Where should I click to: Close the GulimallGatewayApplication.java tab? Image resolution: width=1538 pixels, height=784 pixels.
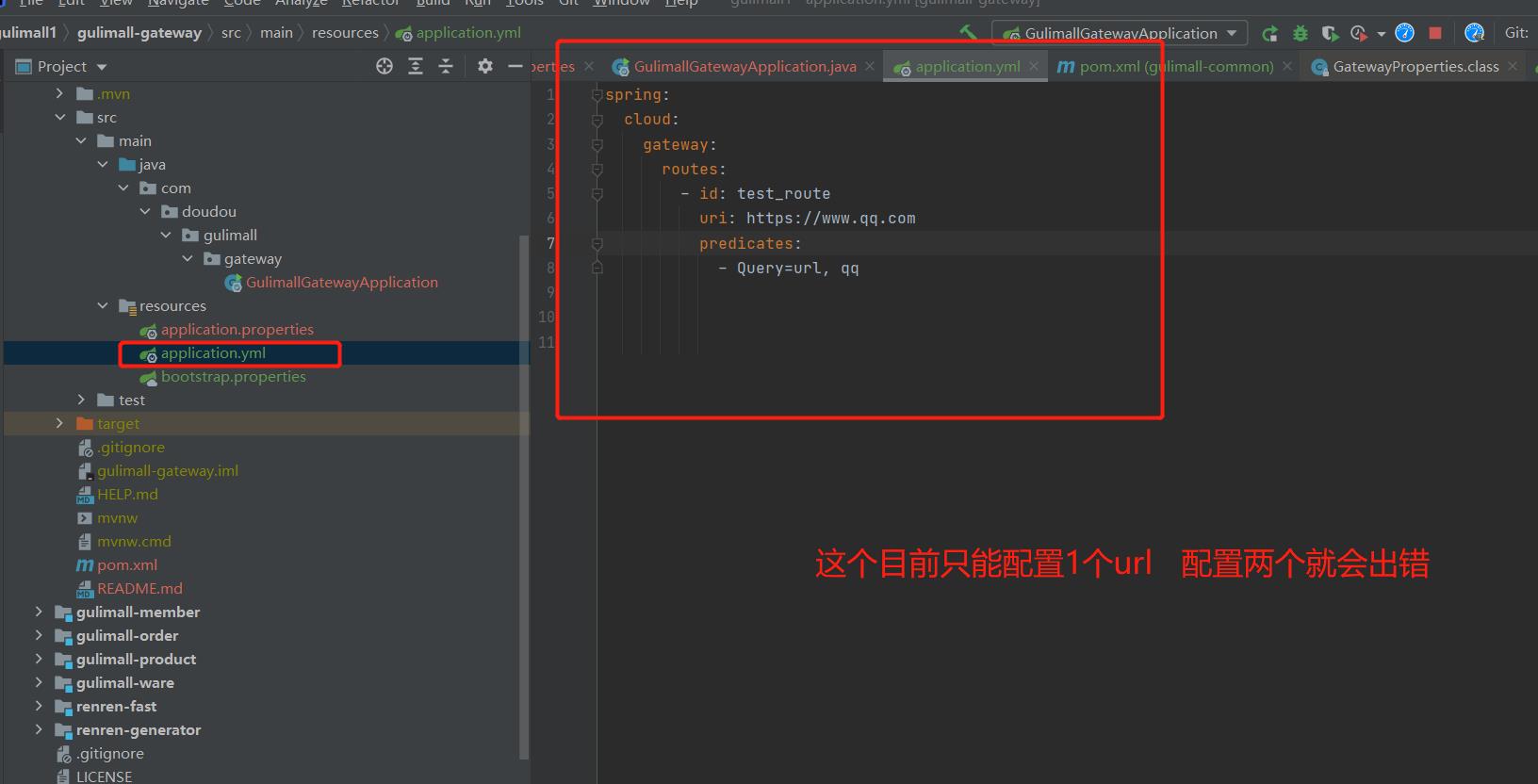point(870,66)
